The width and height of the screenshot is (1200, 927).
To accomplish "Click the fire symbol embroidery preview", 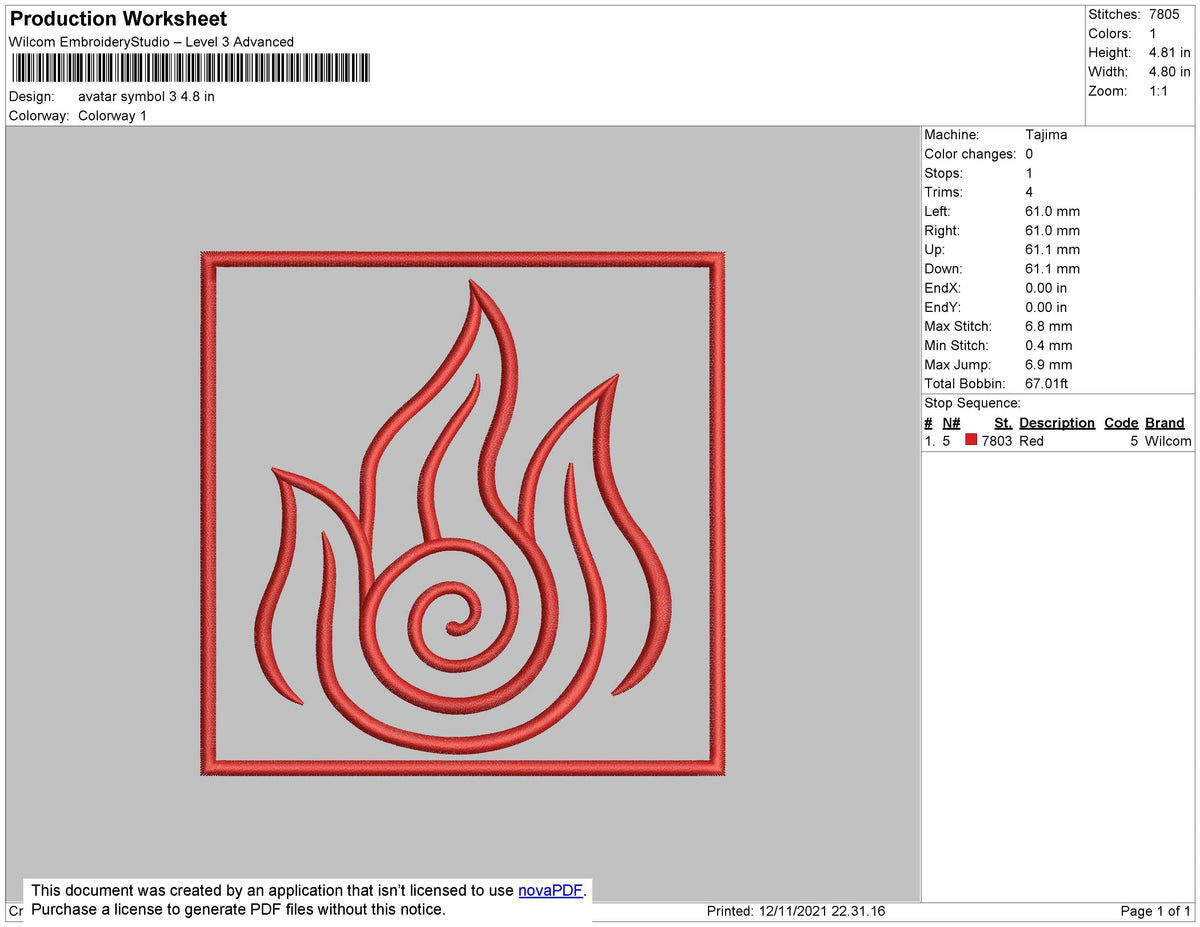I will [463, 514].
